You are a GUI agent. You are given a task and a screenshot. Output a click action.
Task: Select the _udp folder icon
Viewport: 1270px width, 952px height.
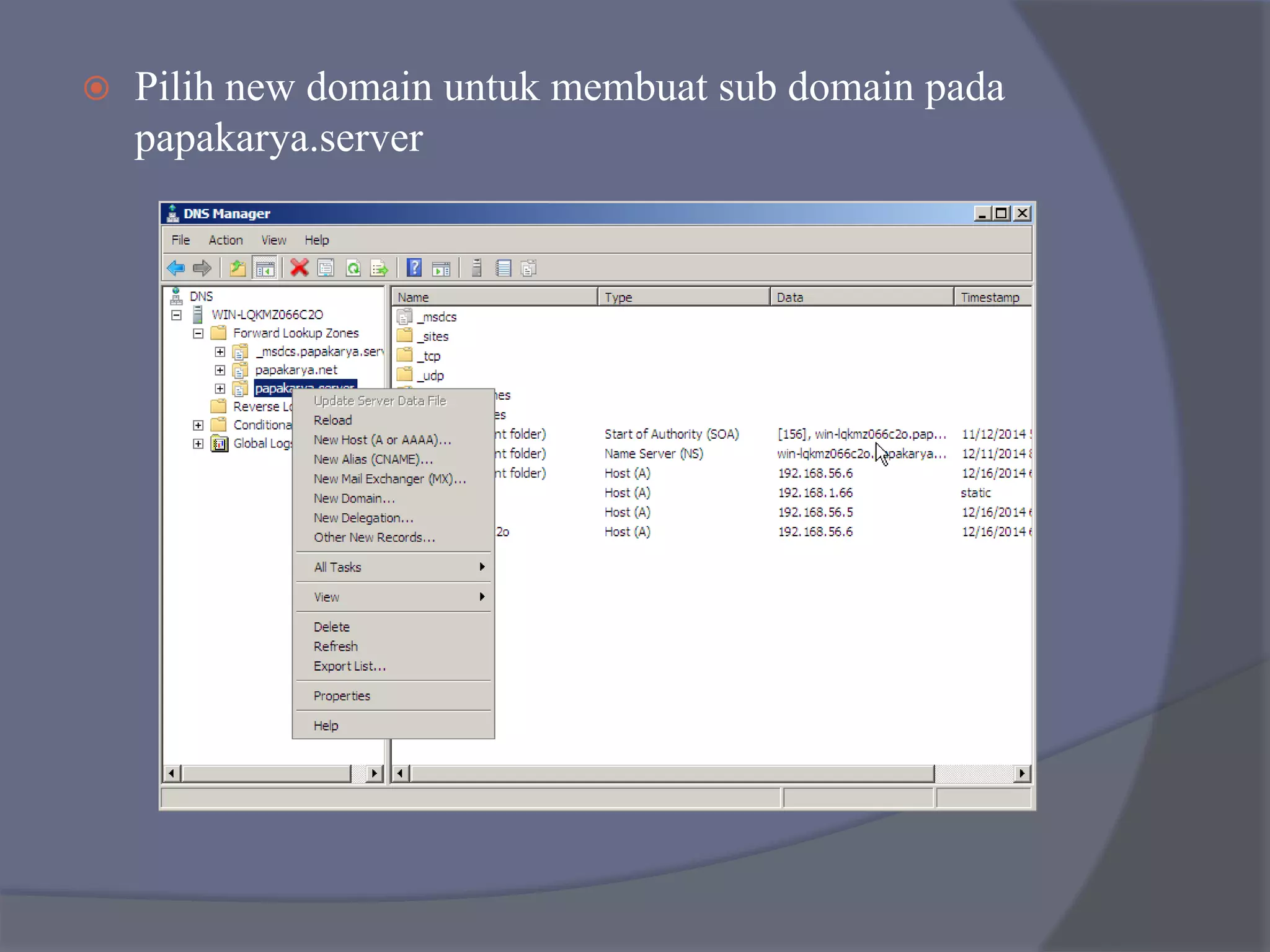[405, 375]
